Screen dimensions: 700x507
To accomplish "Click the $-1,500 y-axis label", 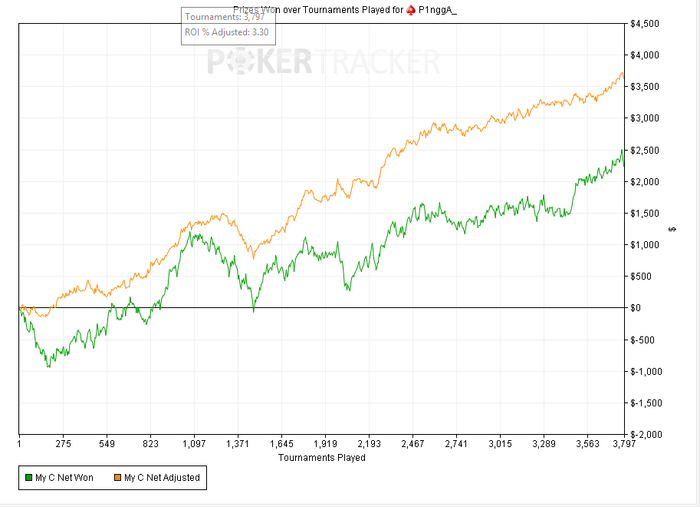I will tap(646, 403).
